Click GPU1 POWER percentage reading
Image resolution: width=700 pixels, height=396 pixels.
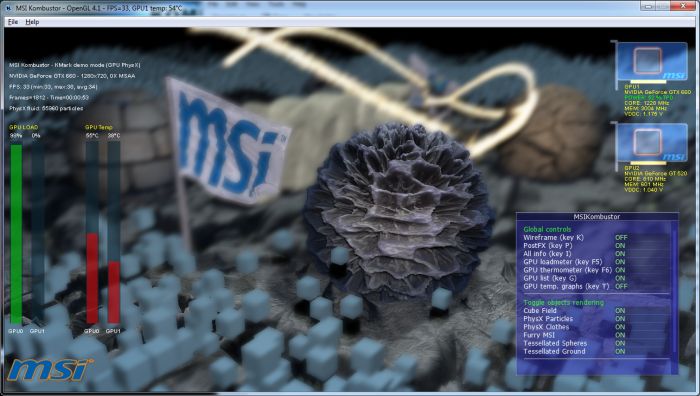point(649,97)
